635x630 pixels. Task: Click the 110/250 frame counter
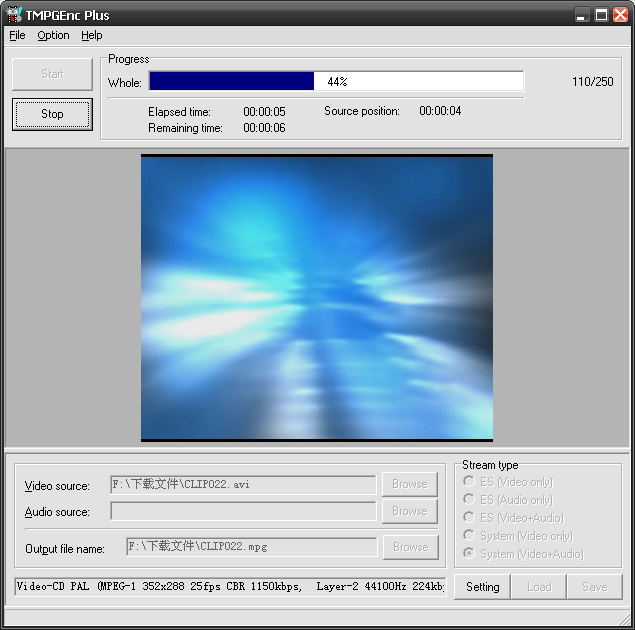click(592, 82)
